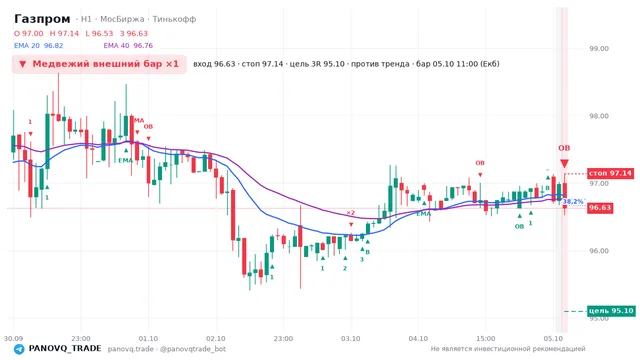
Task: Click the PANOVQ_TRADE channel name
Action: click(65, 349)
